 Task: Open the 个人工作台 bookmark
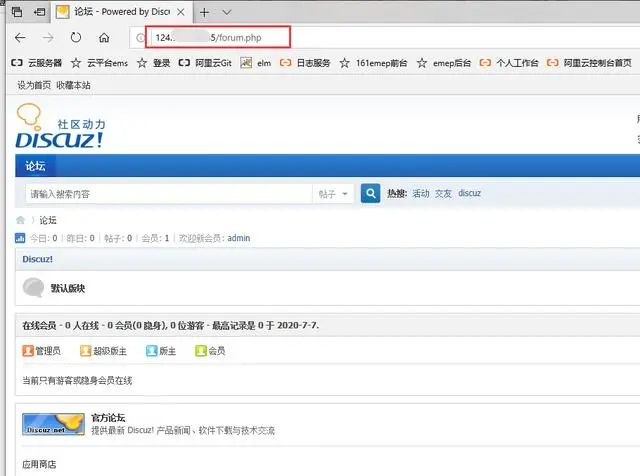point(509,63)
